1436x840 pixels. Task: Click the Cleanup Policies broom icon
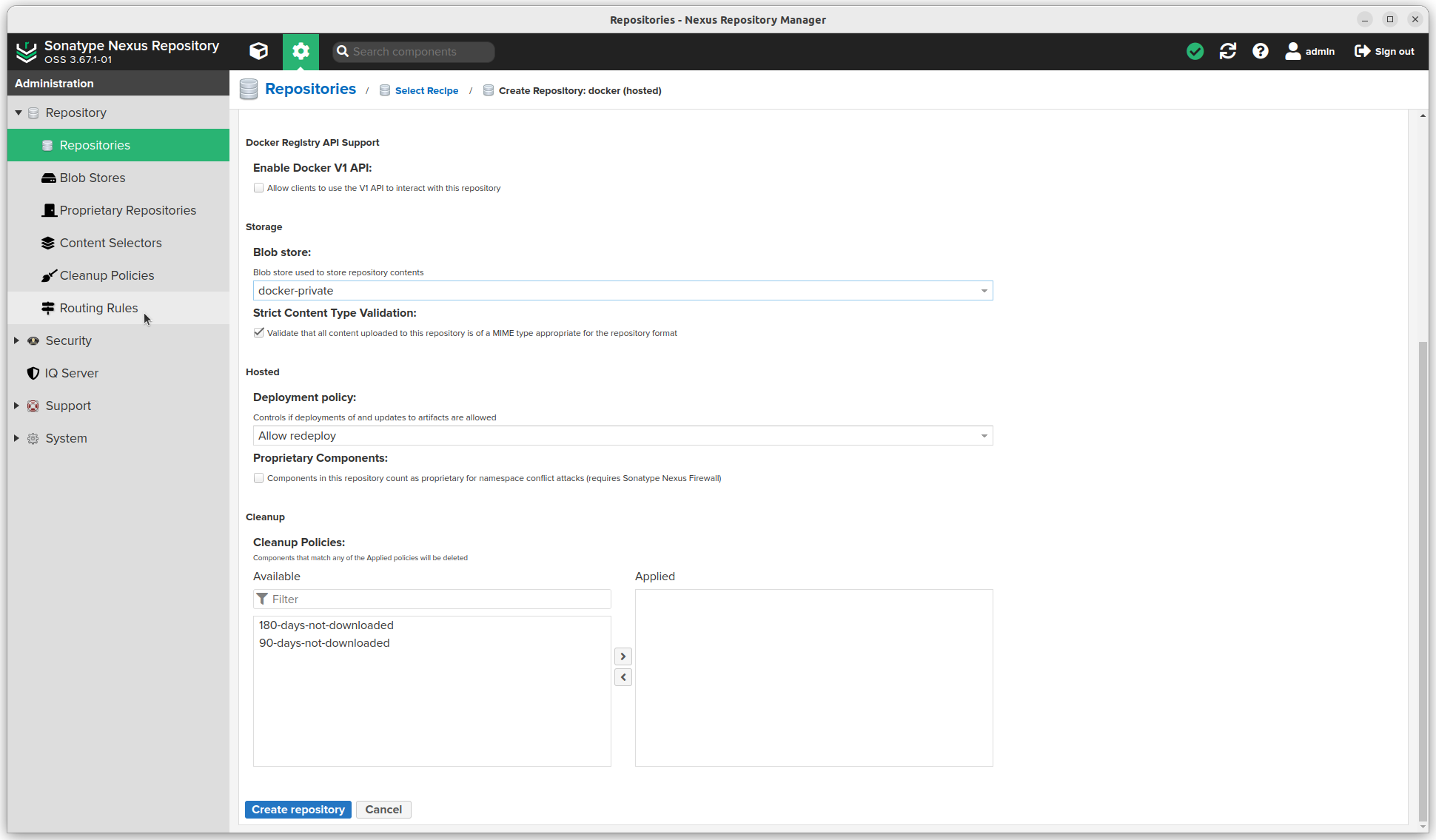49,275
